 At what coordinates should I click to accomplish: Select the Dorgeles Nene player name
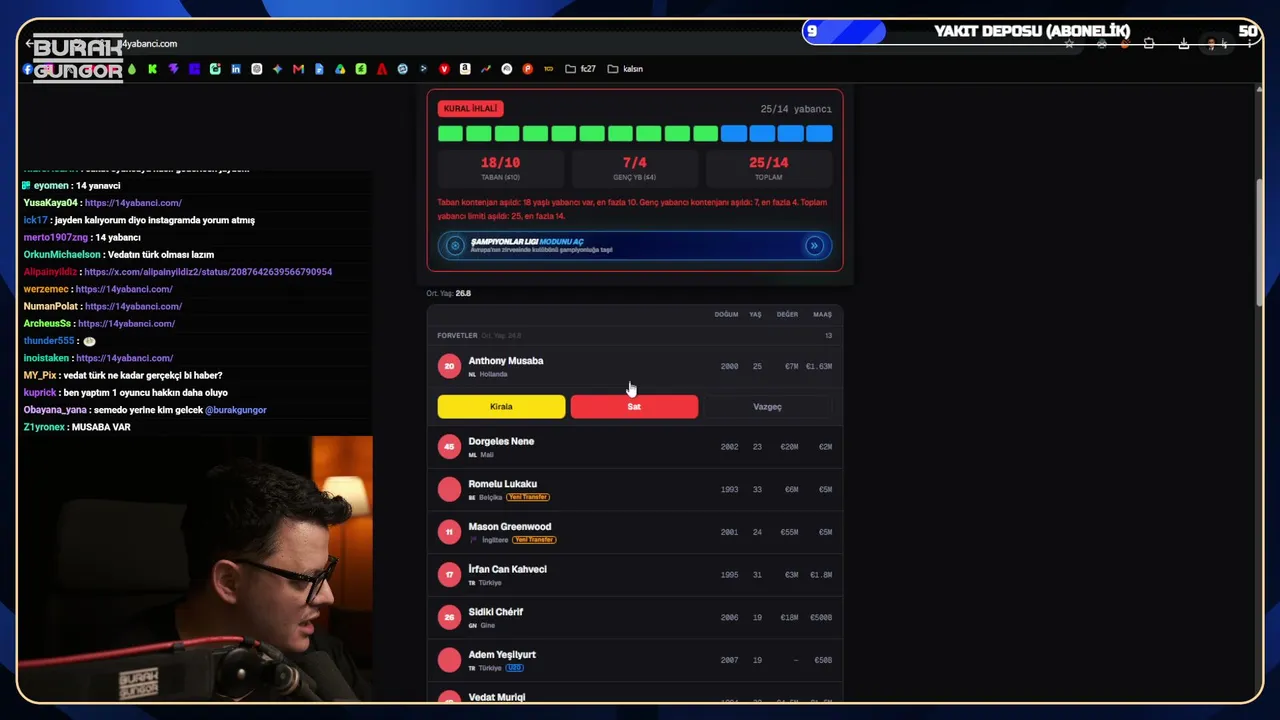coord(501,441)
